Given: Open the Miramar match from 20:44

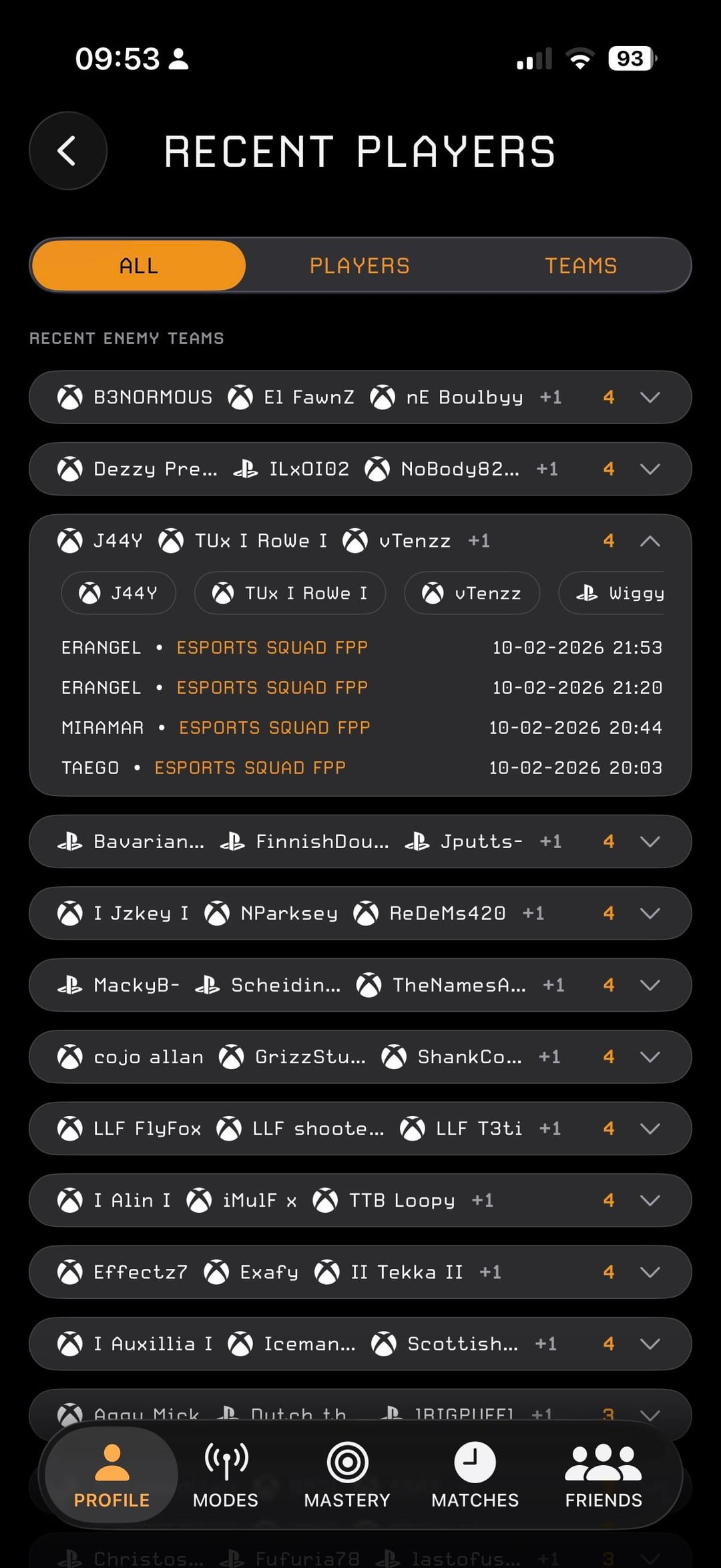Looking at the screenshot, I should tap(360, 727).
